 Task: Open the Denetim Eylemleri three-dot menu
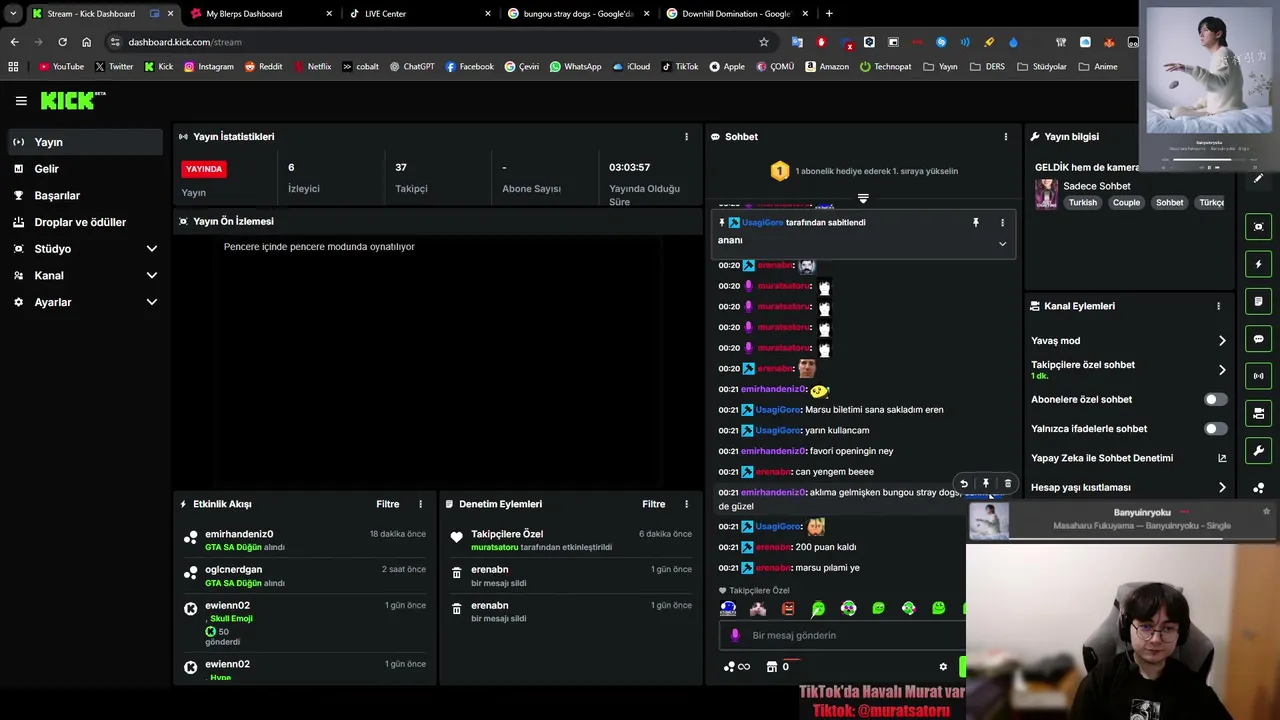click(686, 504)
